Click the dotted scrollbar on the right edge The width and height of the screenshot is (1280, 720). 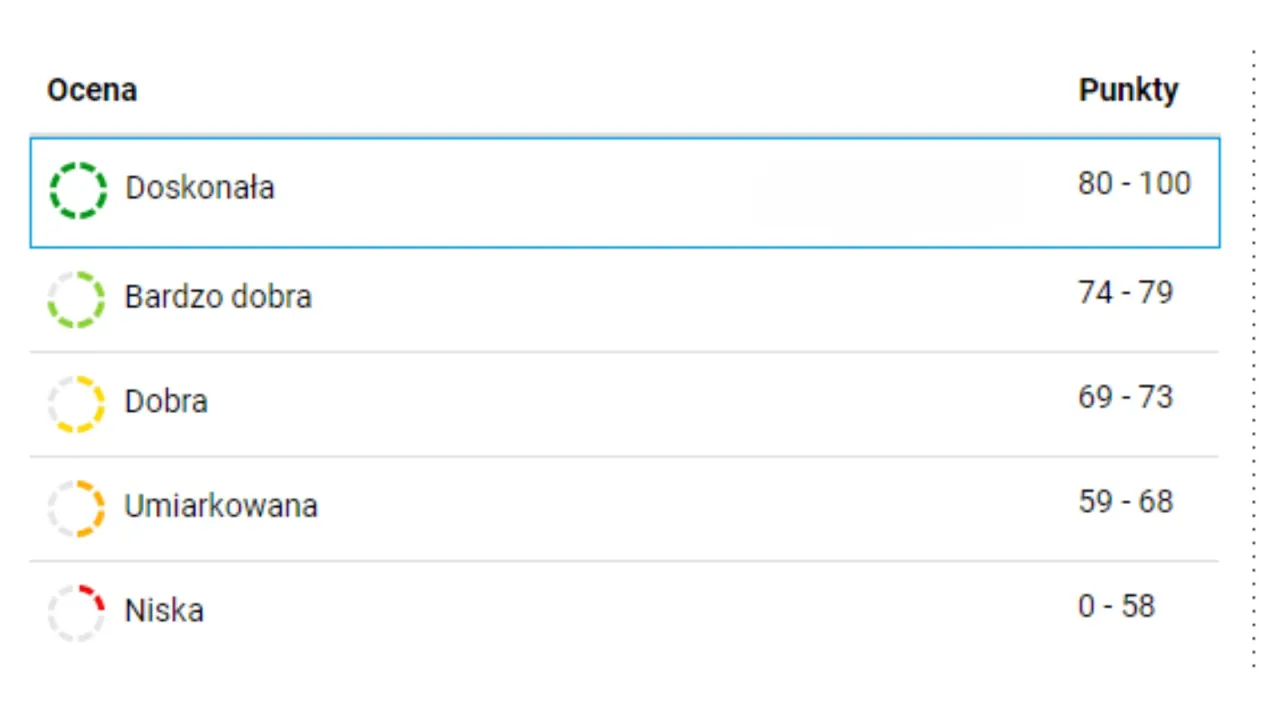click(x=1255, y=360)
